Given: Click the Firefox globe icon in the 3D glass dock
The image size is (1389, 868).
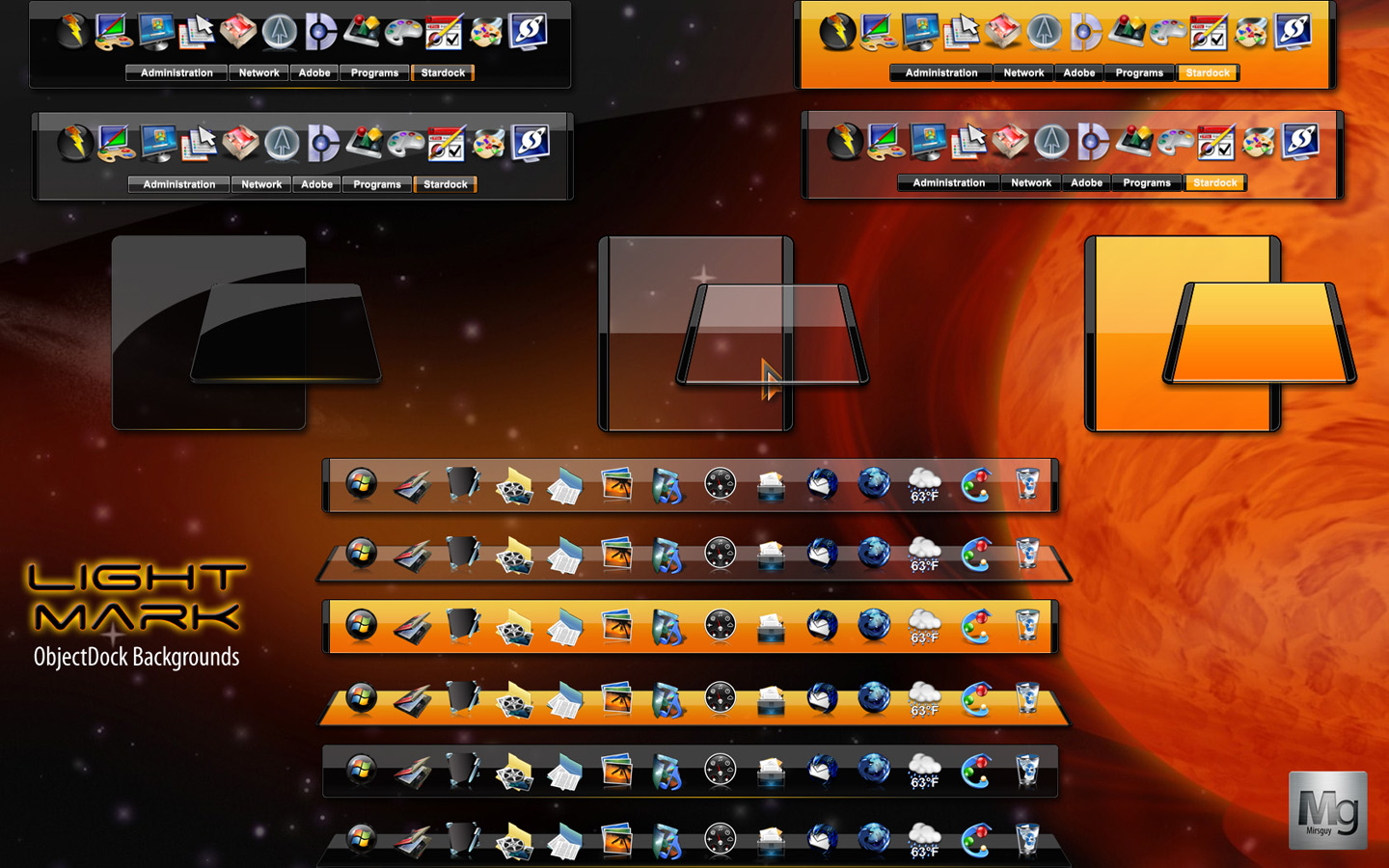Looking at the screenshot, I should (874, 554).
